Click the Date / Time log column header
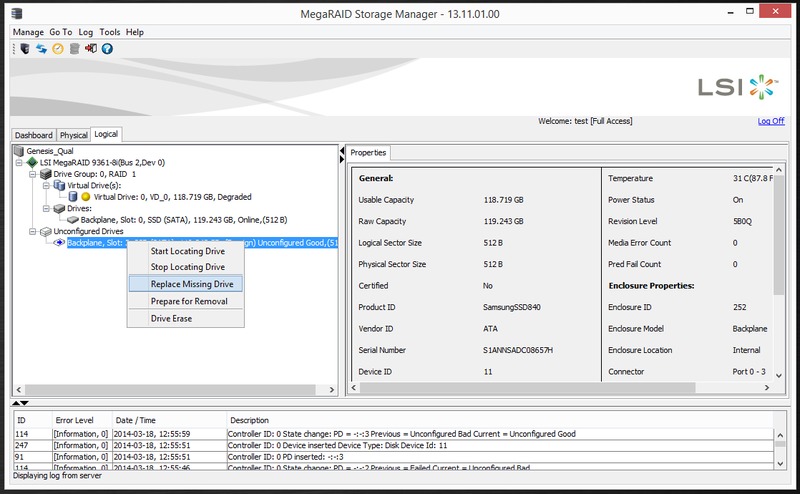Image resolution: width=800 pixels, height=494 pixels. (x=138, y=420)
